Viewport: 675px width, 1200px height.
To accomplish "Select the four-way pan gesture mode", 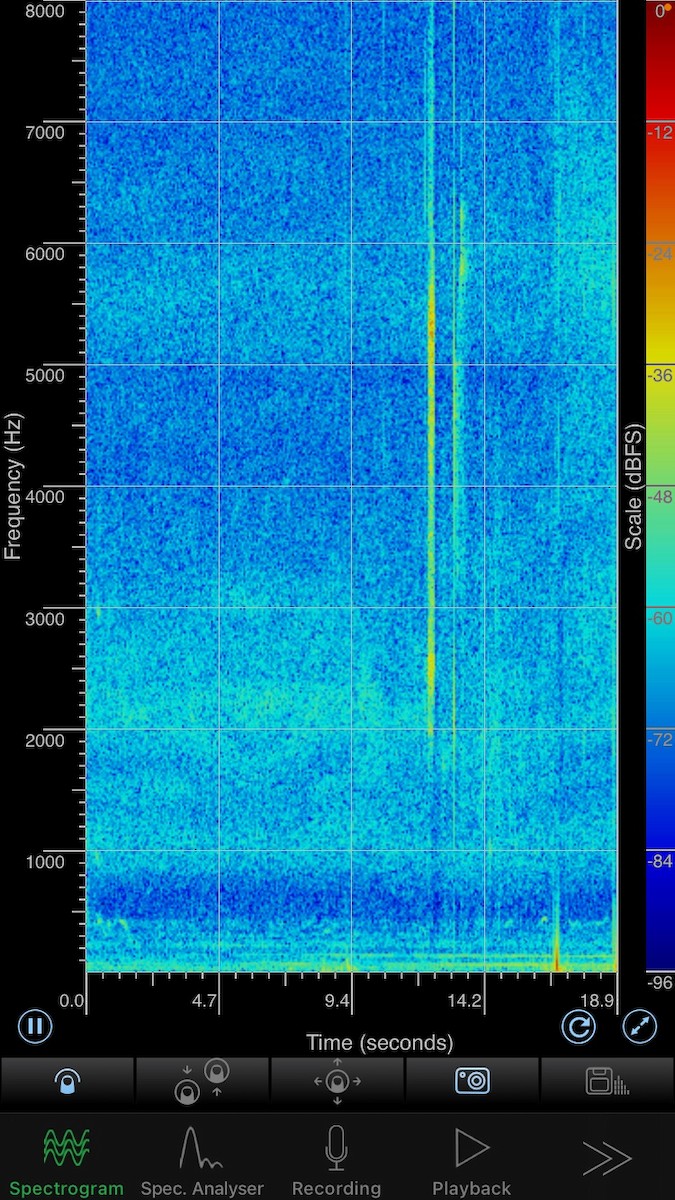I will (337, 1081).
